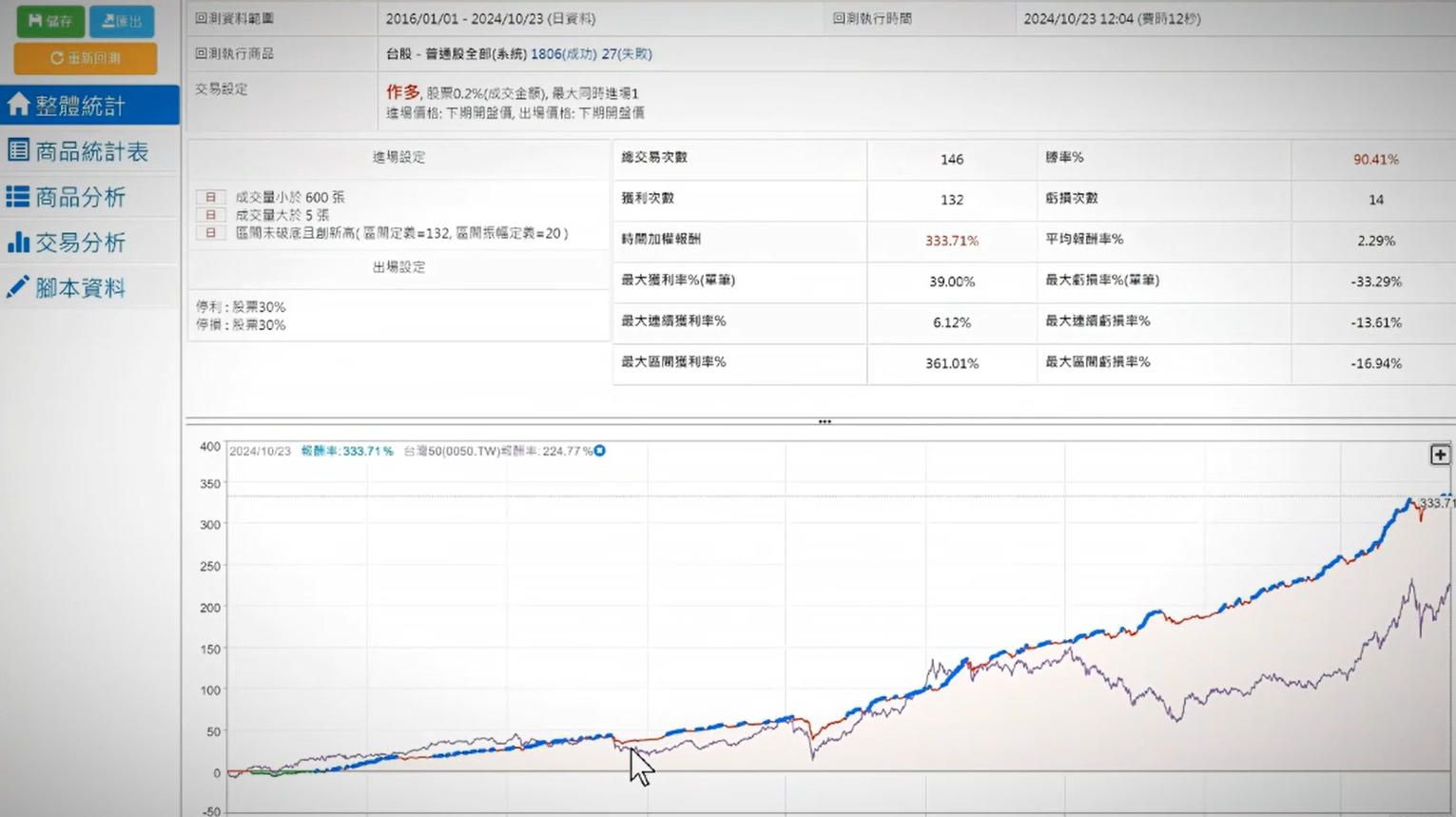Click the 報酬率 333.71% legend label
The image size is (1456, 817).
tap(347, 451)
